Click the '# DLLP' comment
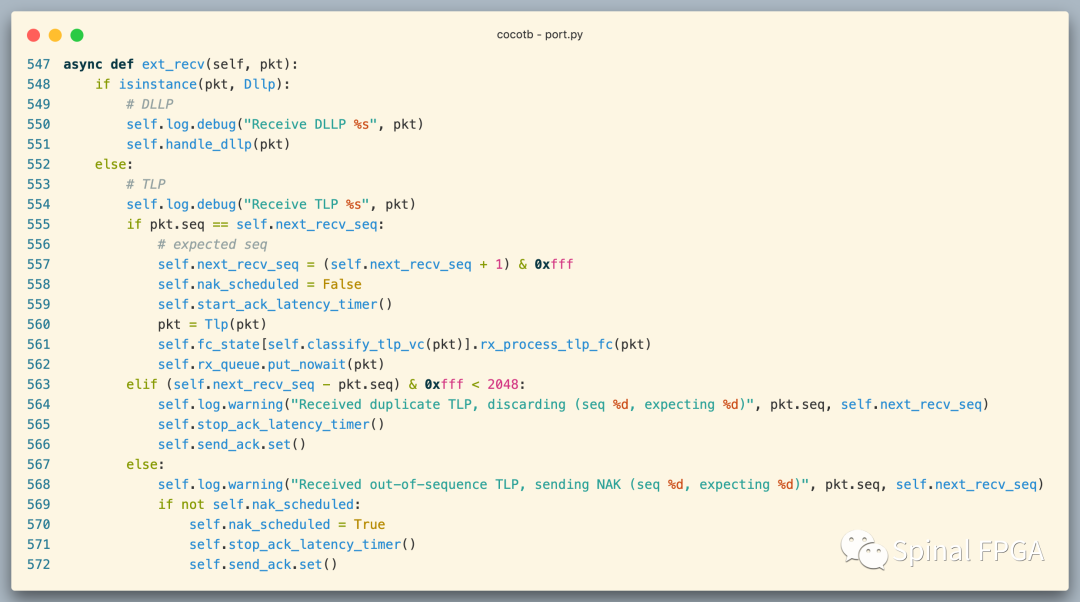This screenshot has height=602, width=1080. tap(149, 104)
